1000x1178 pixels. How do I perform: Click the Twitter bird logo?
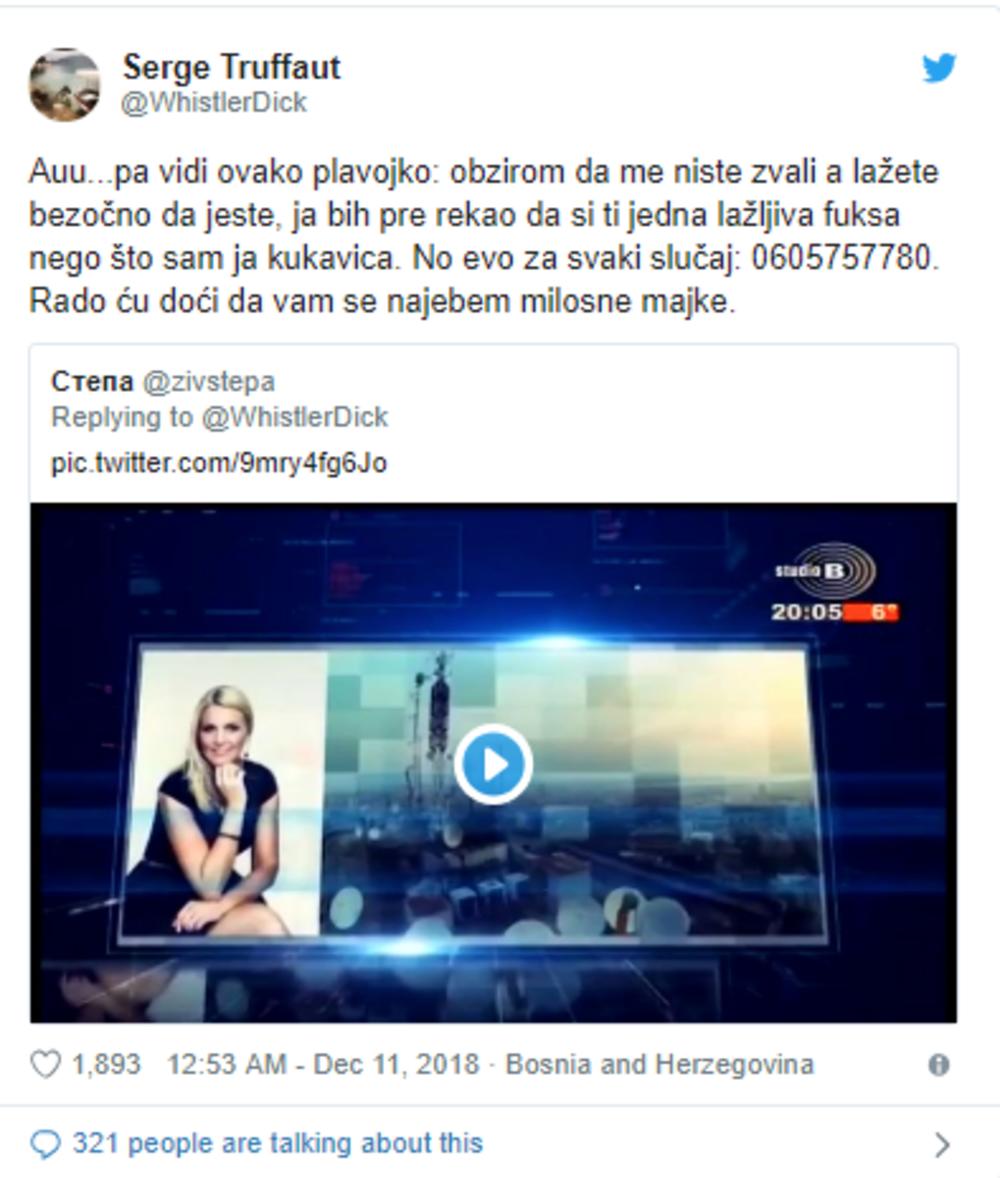point(939,68)
